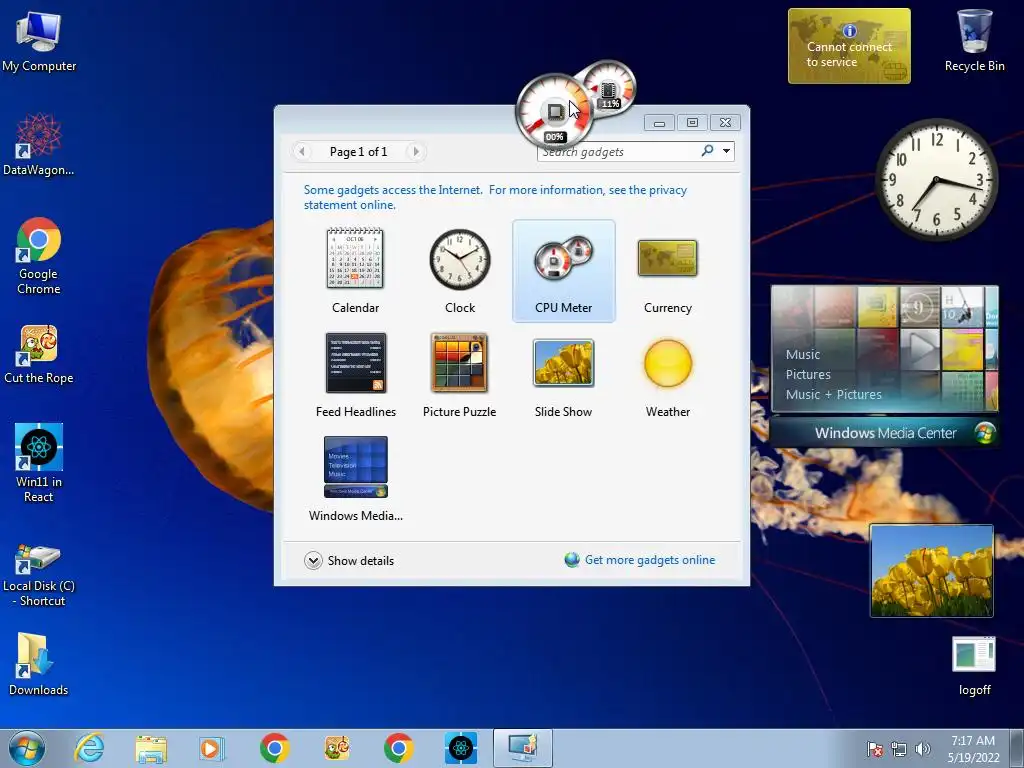
Task: Open Win11 React taskbar icon
Action: [x=461, y=748]
